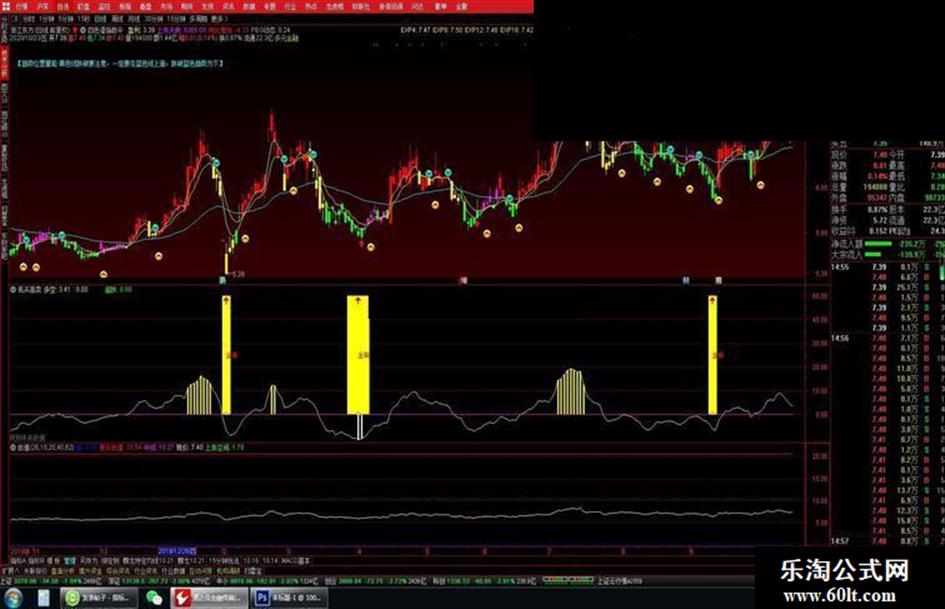Image resolution: width=945 pixels, height=609 pixels.
Task: Click the green 净流入额 progress bar
Action: (878, 244)
